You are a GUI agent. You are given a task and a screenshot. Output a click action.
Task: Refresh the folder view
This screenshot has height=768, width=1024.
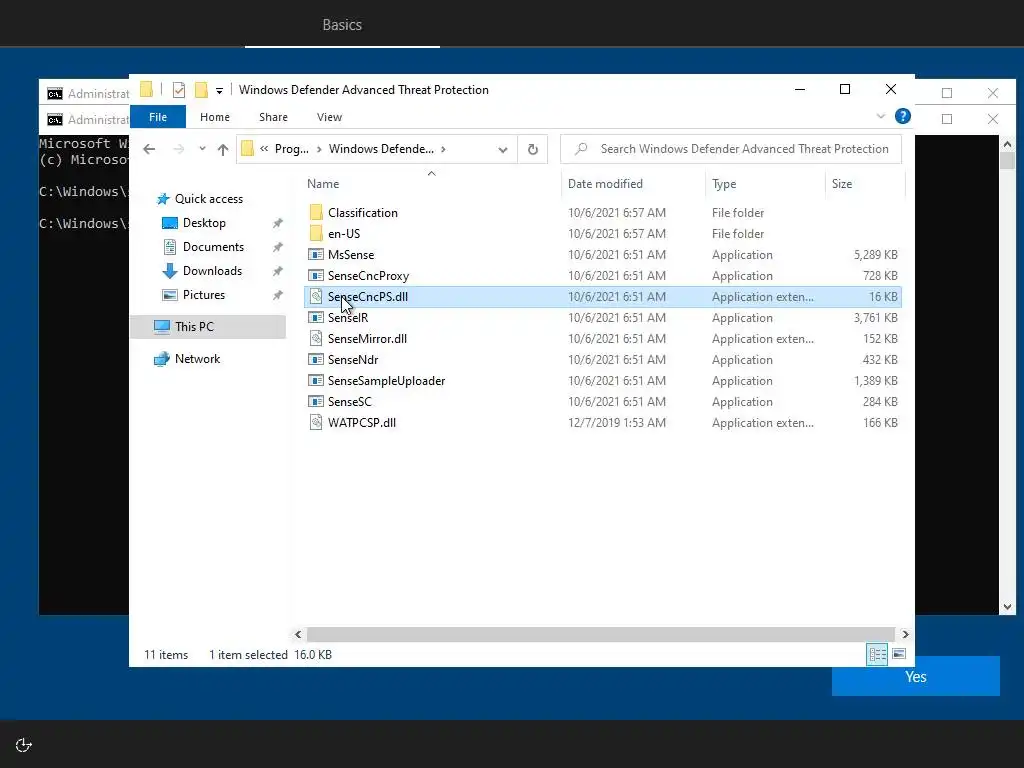pyautogui.click(x=533, y=150)
